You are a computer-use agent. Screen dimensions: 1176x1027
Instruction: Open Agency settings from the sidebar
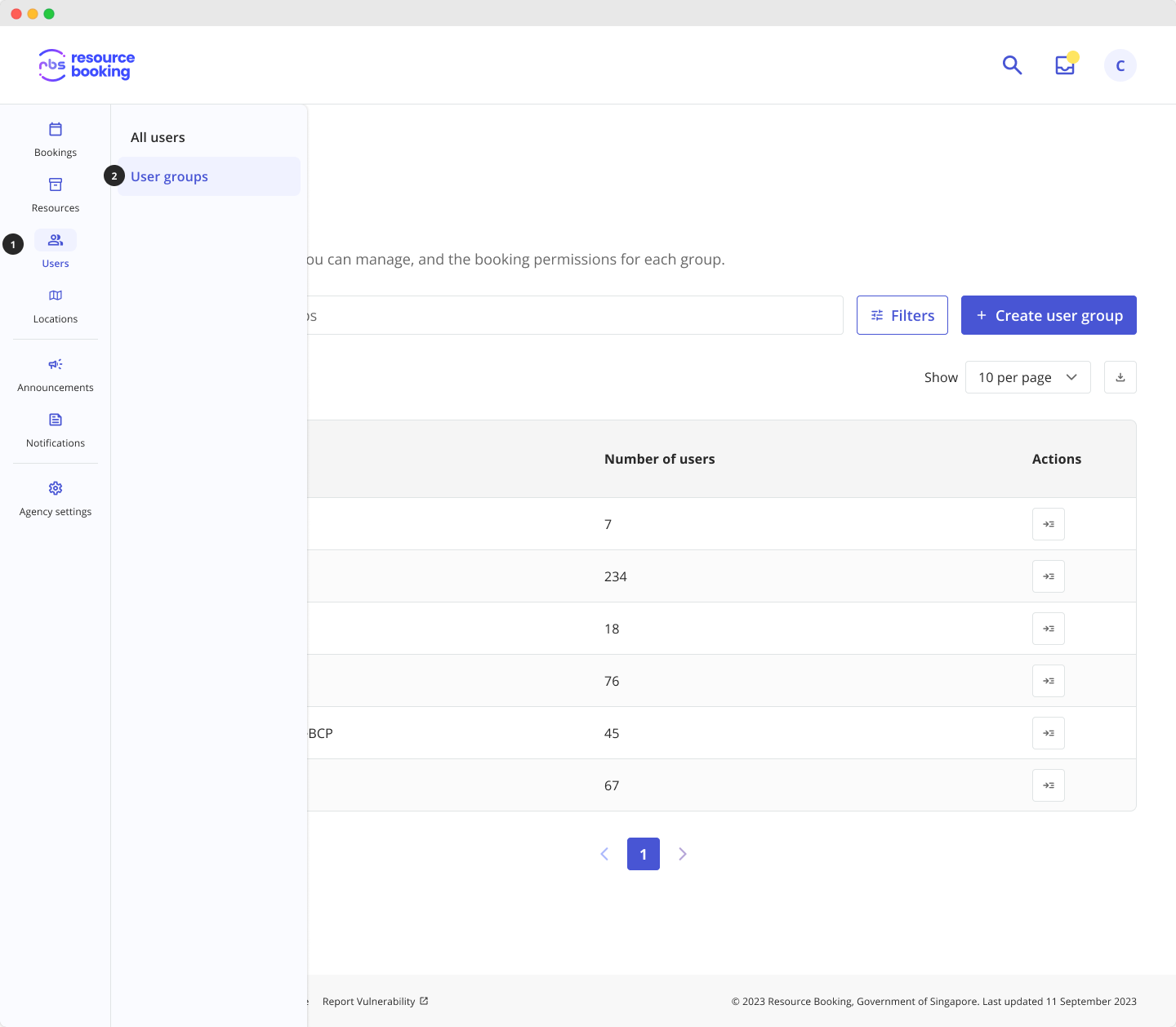55,498
